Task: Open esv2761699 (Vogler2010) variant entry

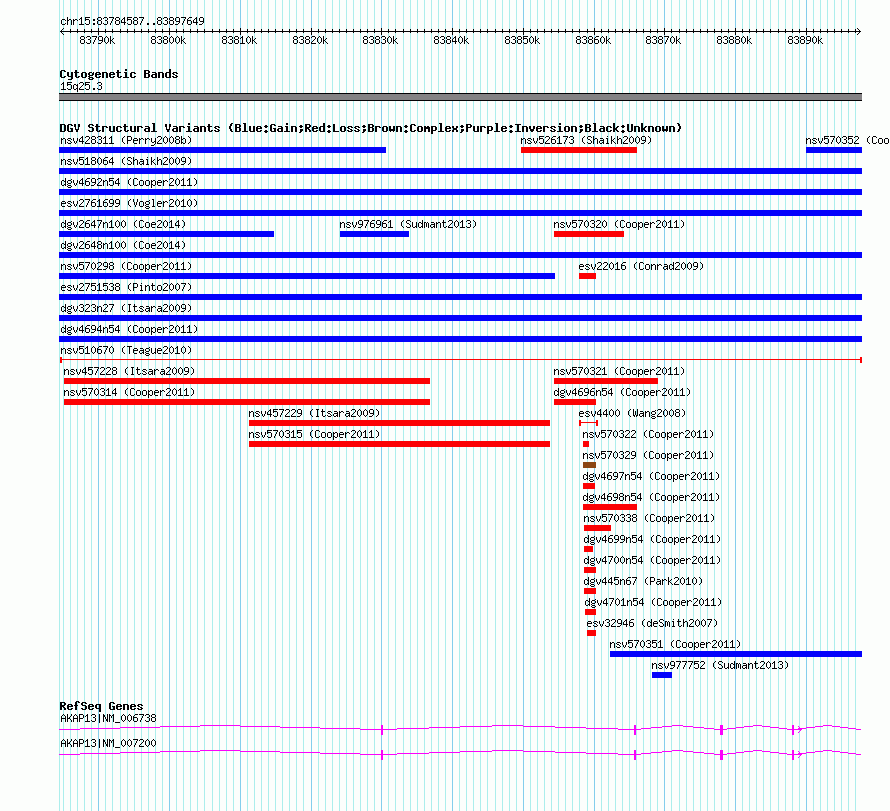Action: click(129, 203)
